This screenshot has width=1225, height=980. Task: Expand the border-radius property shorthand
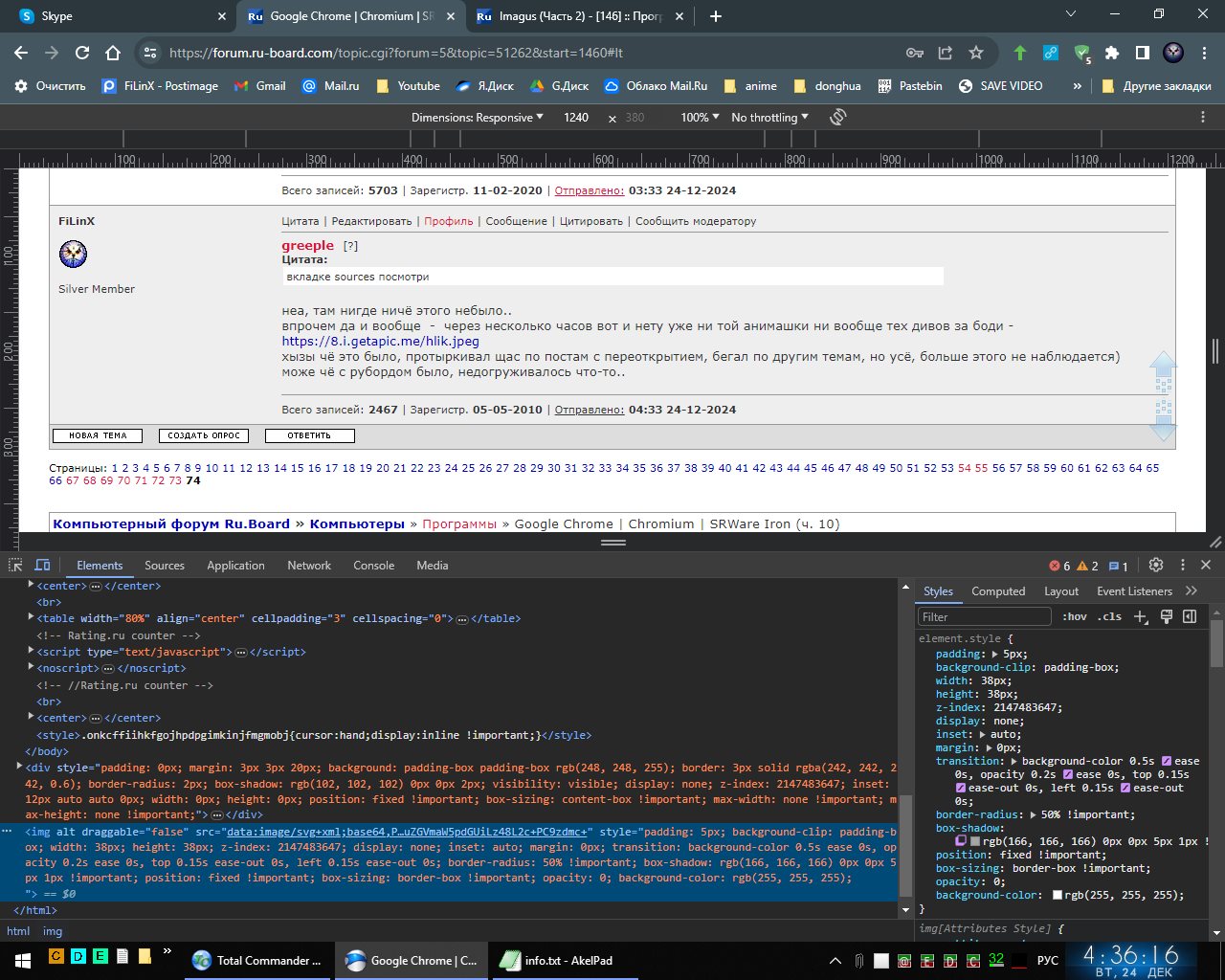click(1034, 814)
